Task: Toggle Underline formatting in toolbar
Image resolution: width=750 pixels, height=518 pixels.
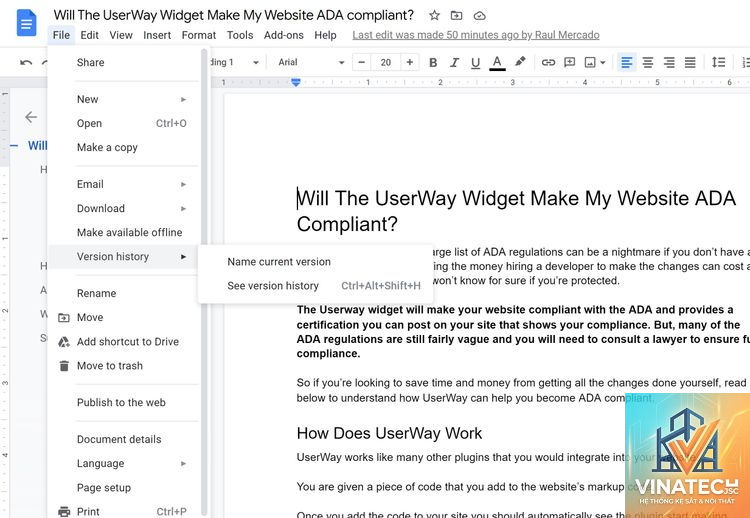Action: click(475, 62)
